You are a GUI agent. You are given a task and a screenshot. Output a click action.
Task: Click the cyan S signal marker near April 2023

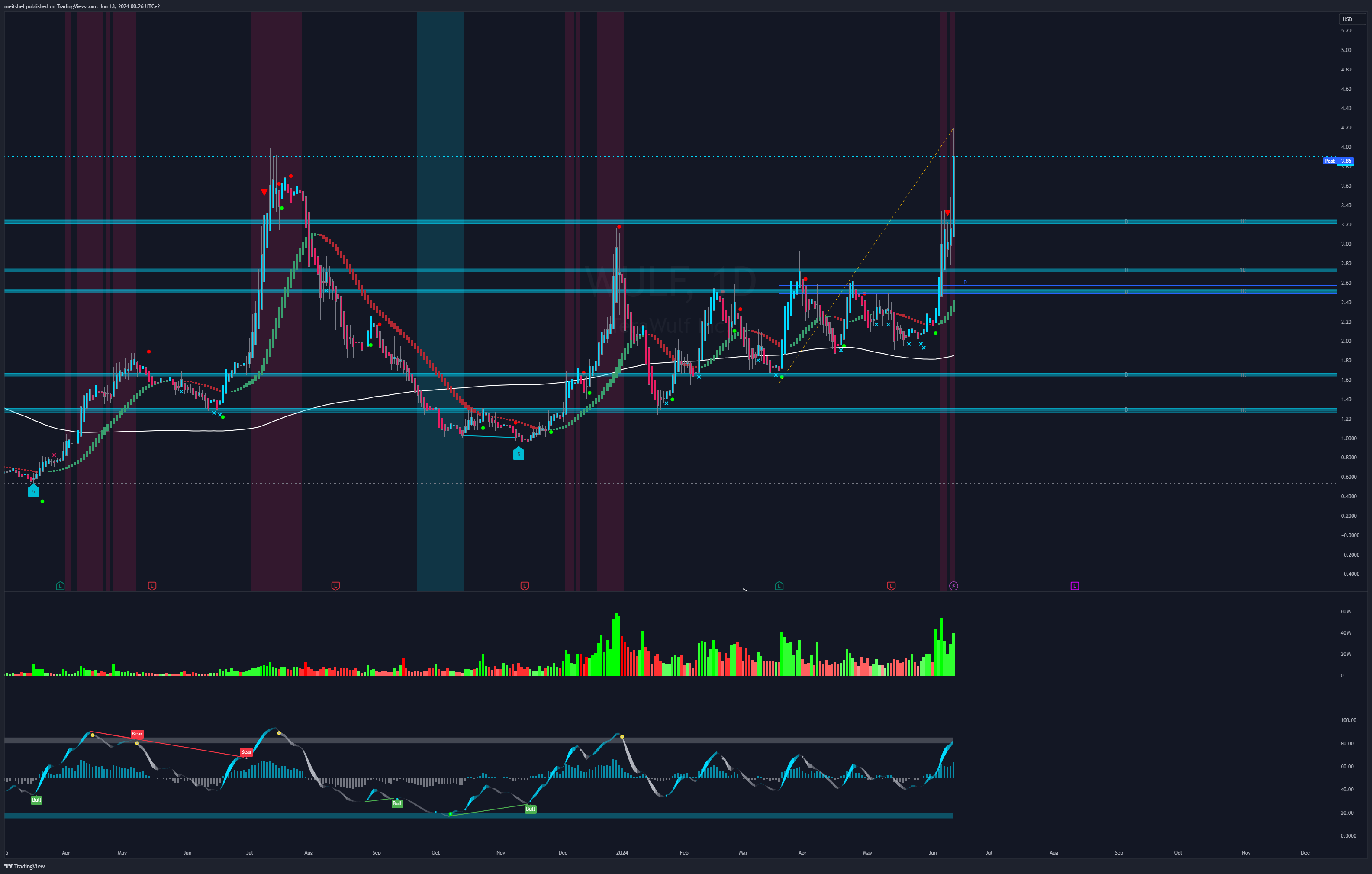34,490
